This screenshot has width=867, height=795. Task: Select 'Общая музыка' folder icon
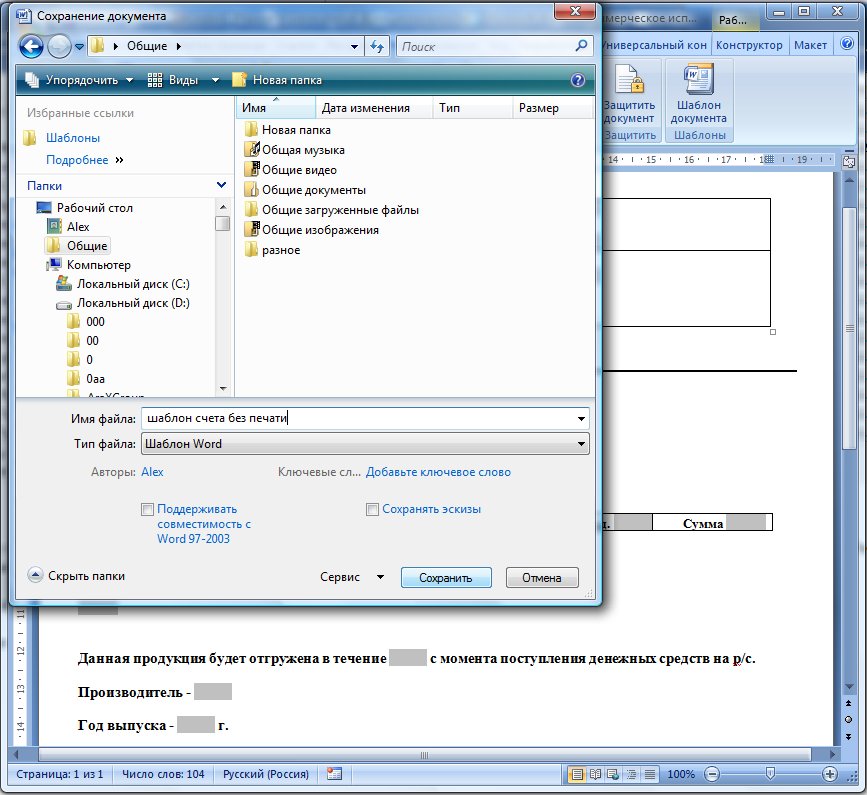(x=252, y=149)
